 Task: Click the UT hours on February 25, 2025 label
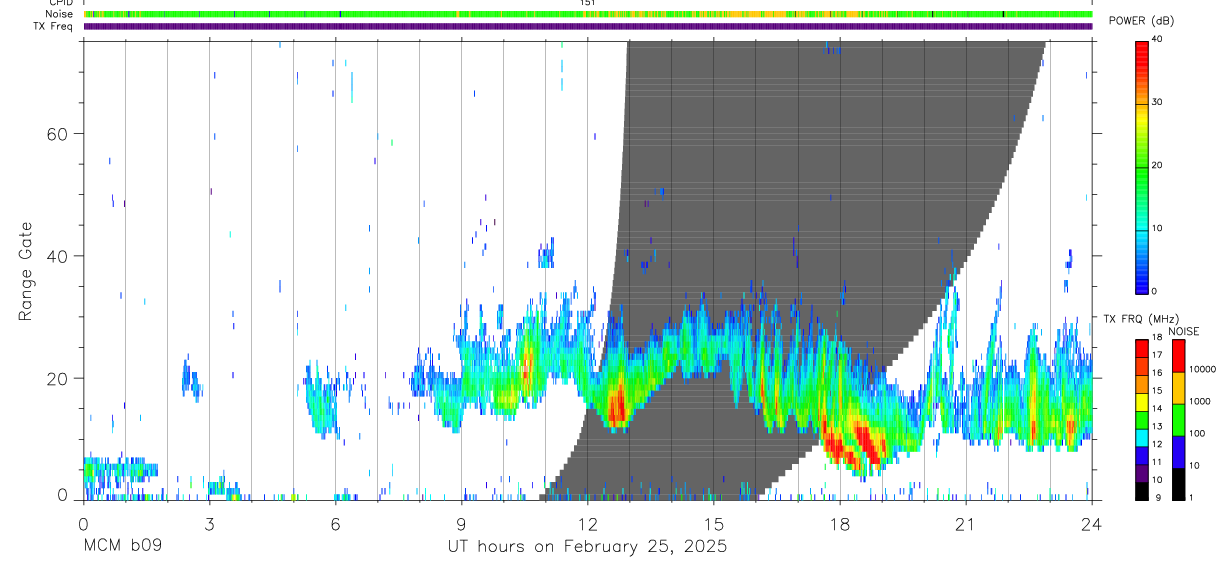coord(587,547)
